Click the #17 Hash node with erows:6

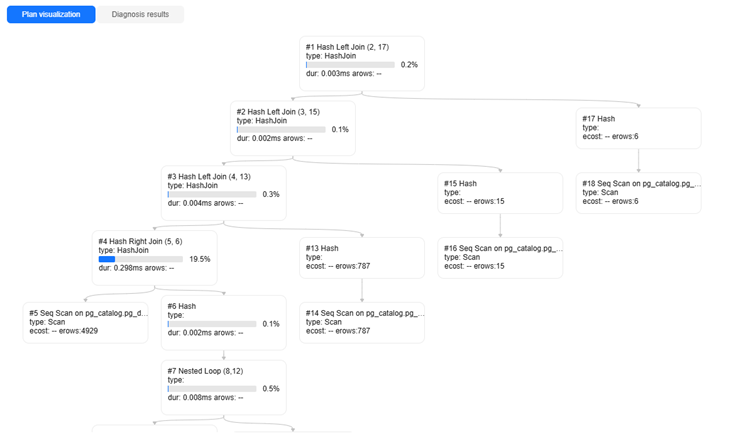(639, 128)
